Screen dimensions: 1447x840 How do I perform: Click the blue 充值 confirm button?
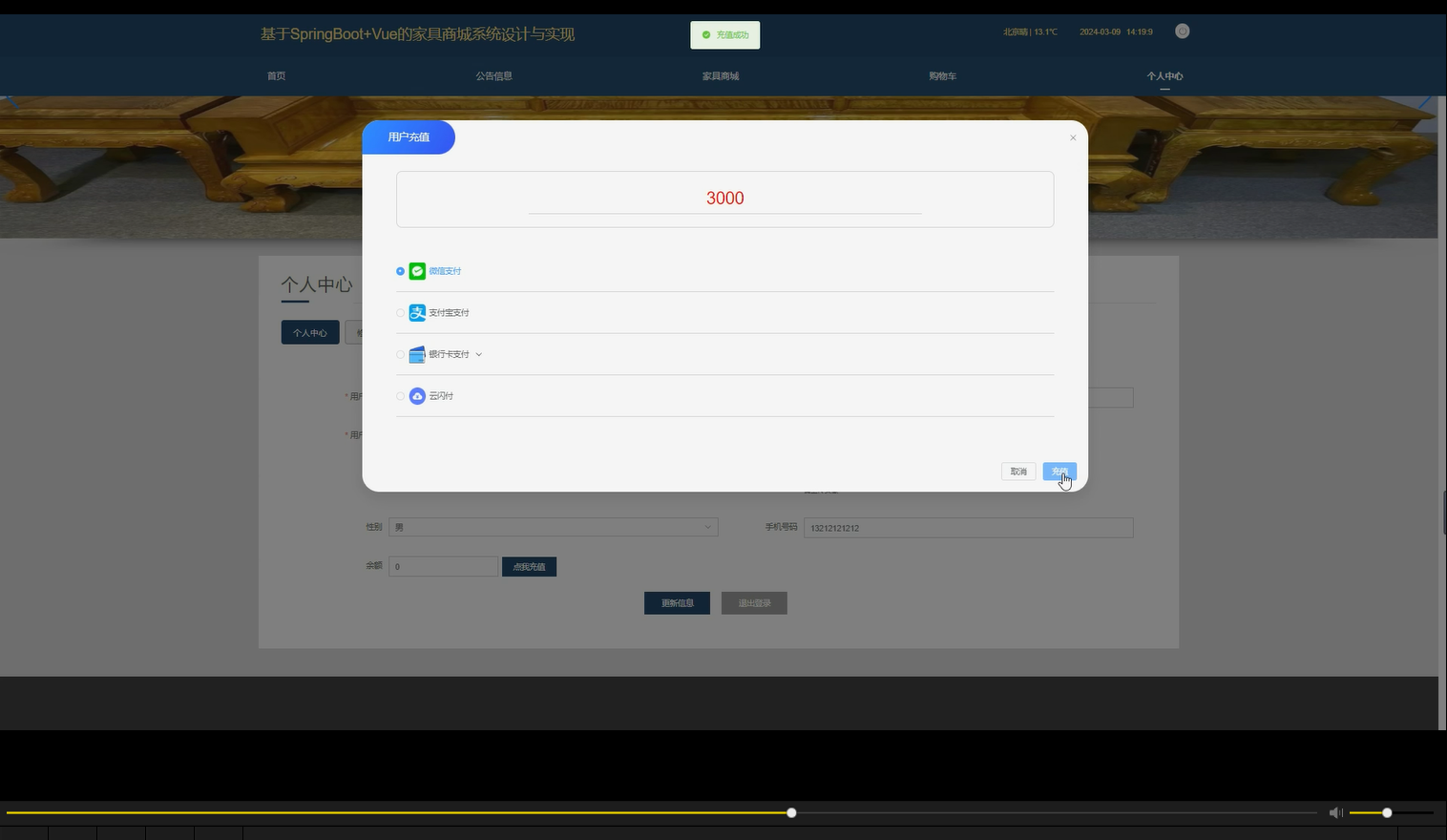coord(1059,472)
